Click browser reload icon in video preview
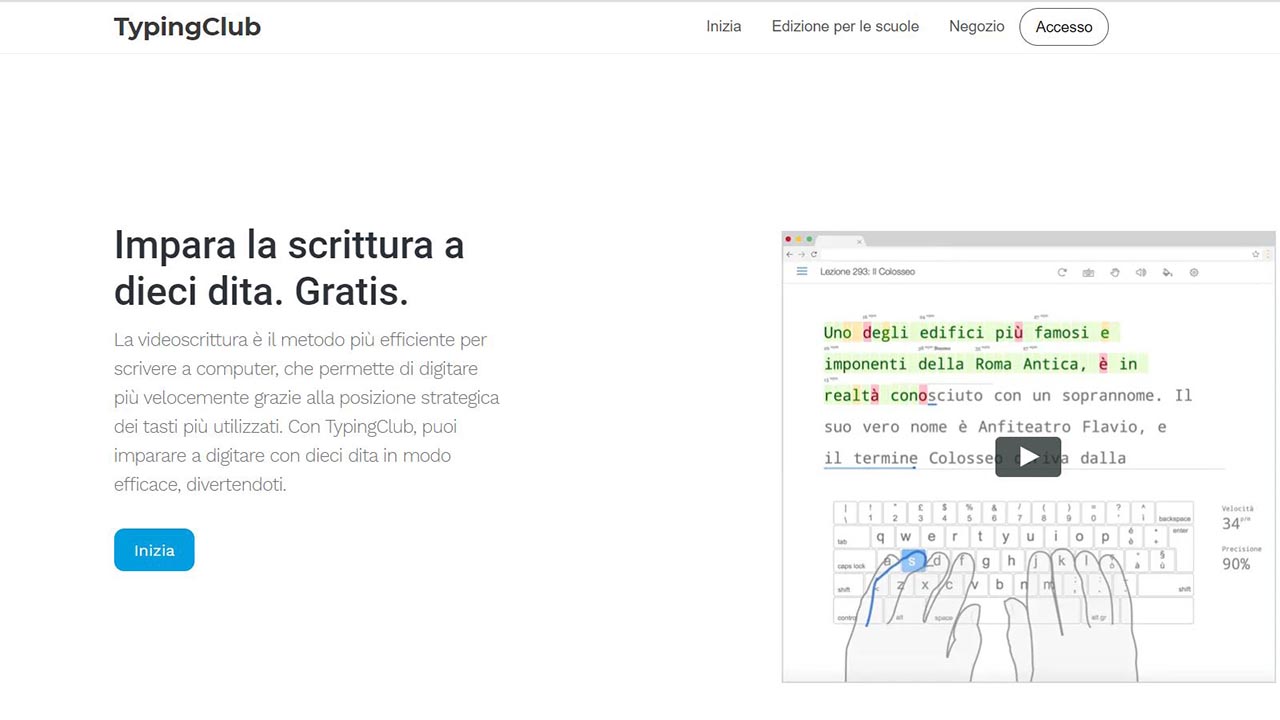Screen dimensions: 1280x720 [814, 255]
